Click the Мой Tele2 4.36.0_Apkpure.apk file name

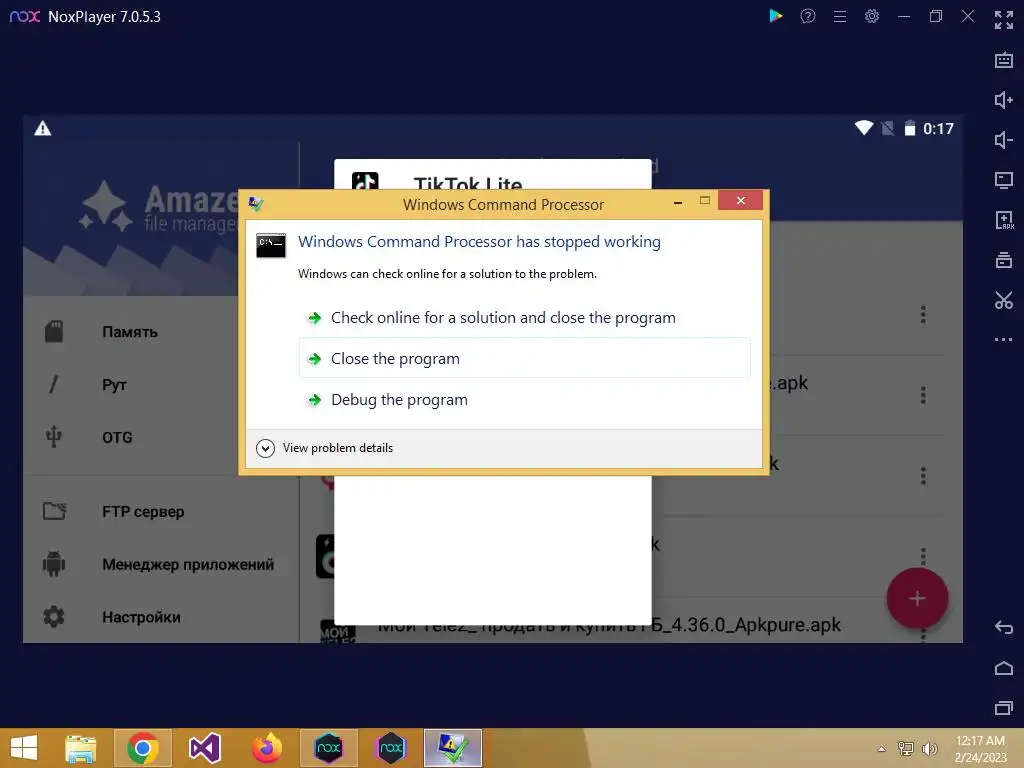coord(609,625)
